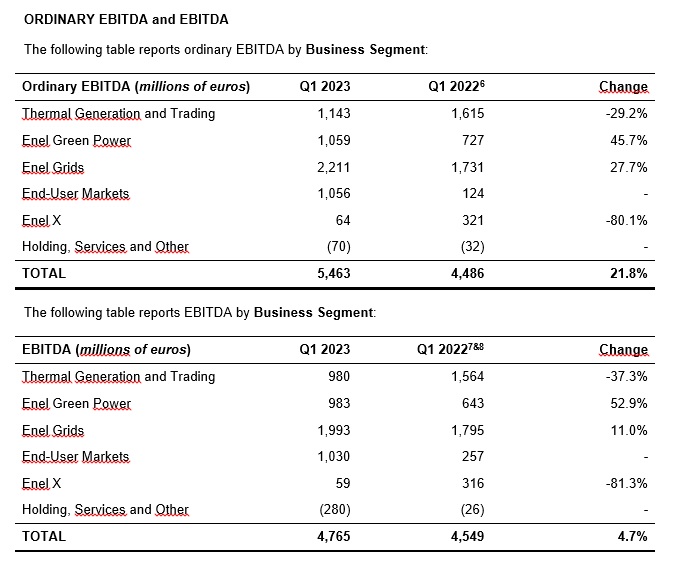Click change value 52.9%
This screenshot has width=679, height=565.
(x=629, y=404)
